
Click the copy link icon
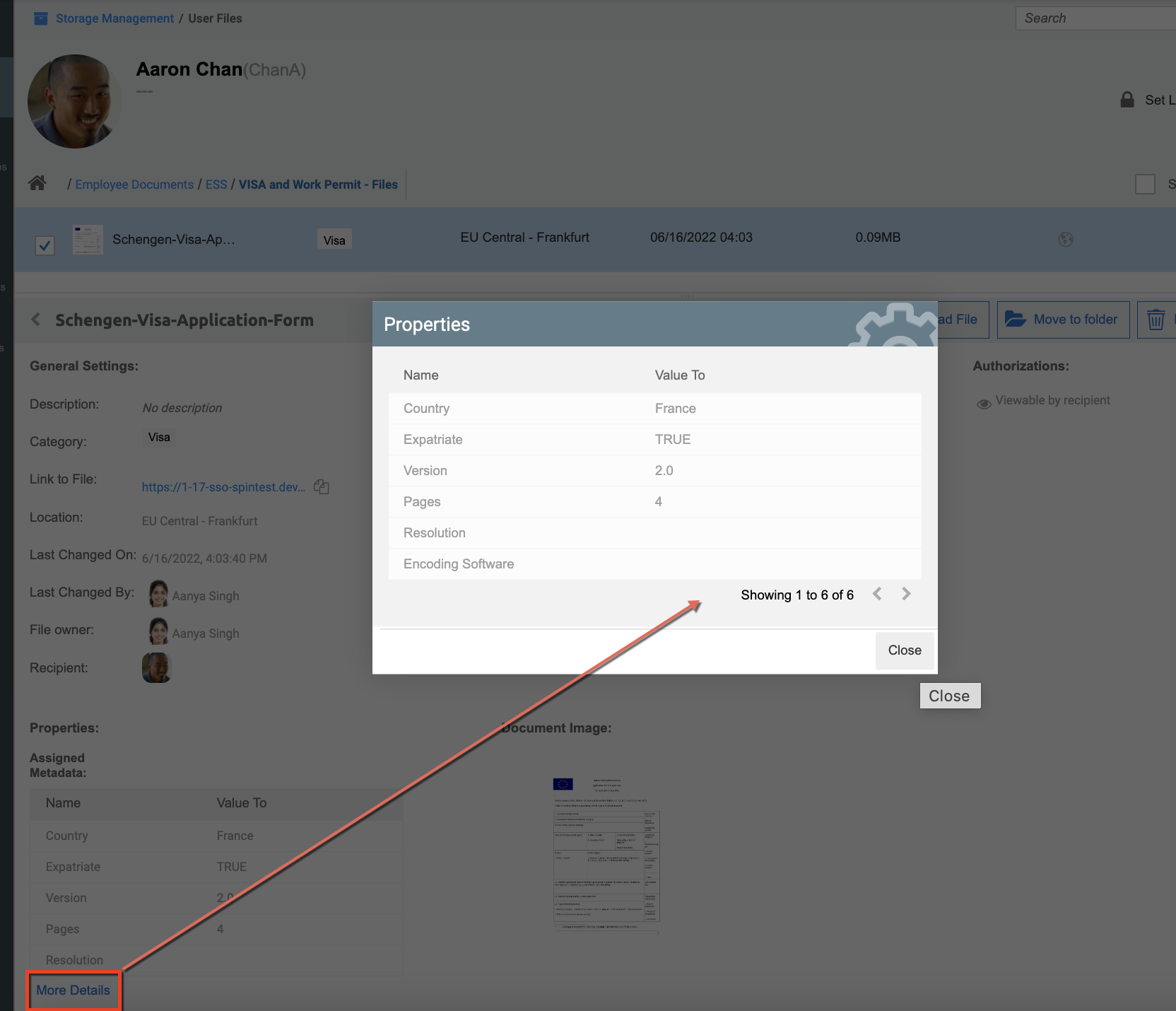coord(322,486)
